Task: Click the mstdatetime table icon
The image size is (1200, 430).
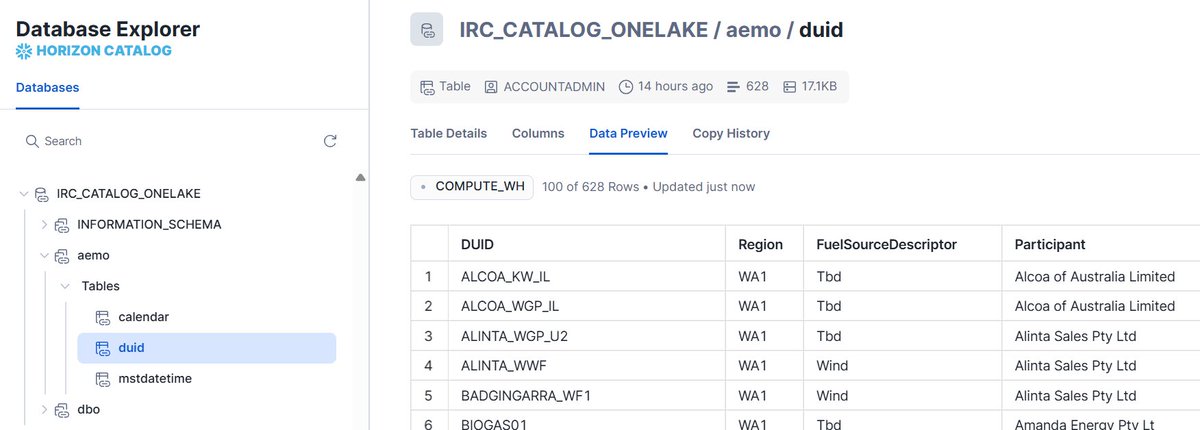Action: [x=103, y=379]
